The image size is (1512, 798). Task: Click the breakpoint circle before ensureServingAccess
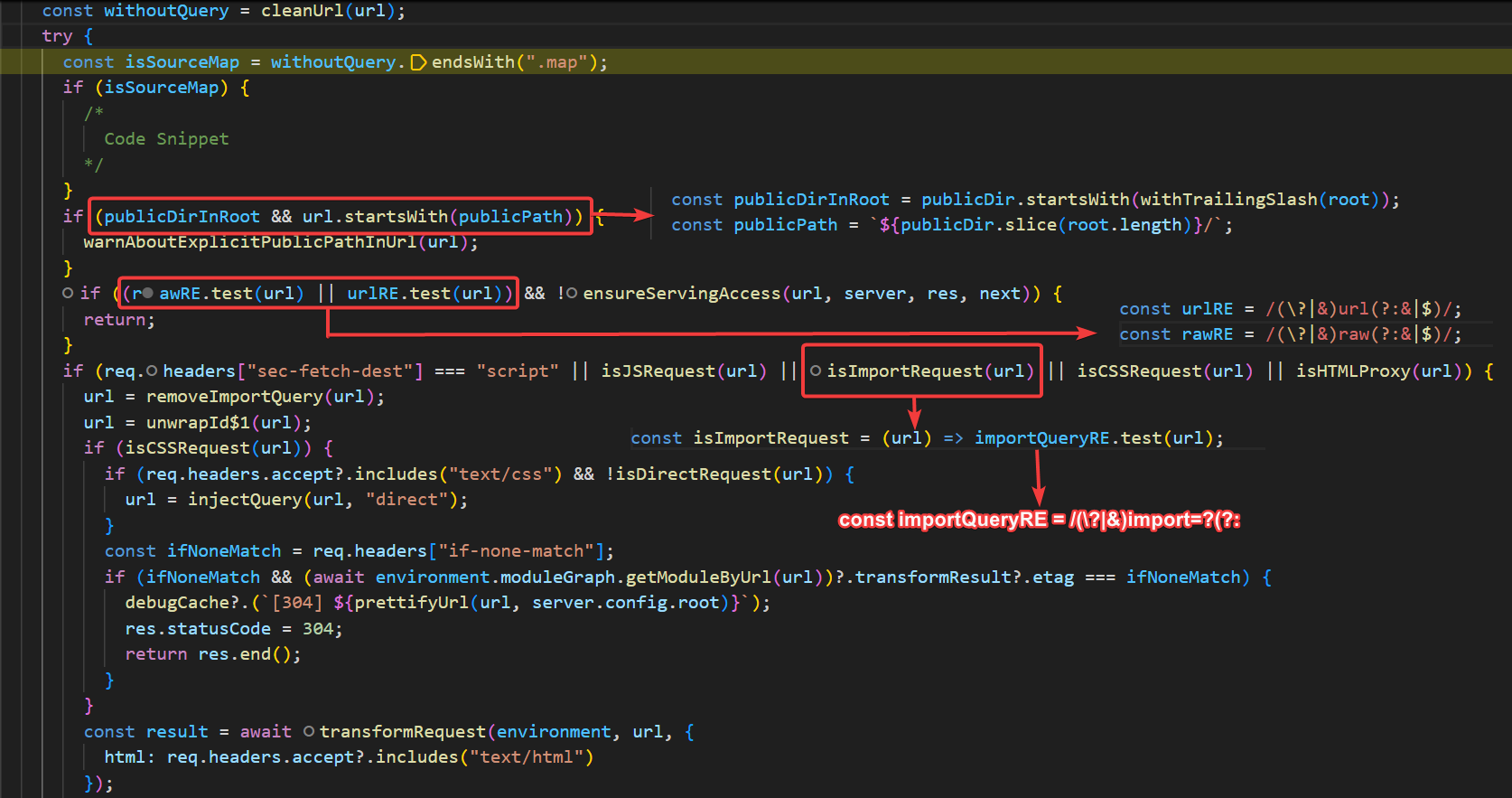572,293
